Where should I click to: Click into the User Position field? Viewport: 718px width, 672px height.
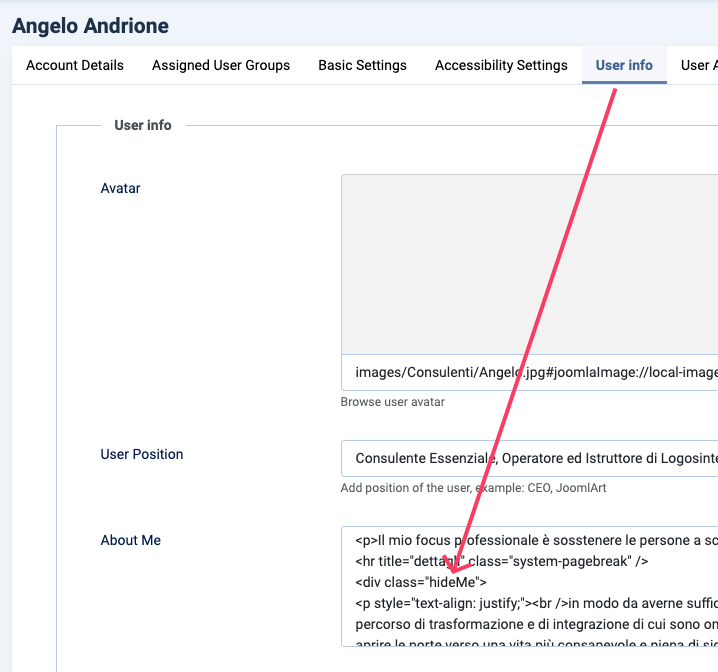(x=530, y=459)
